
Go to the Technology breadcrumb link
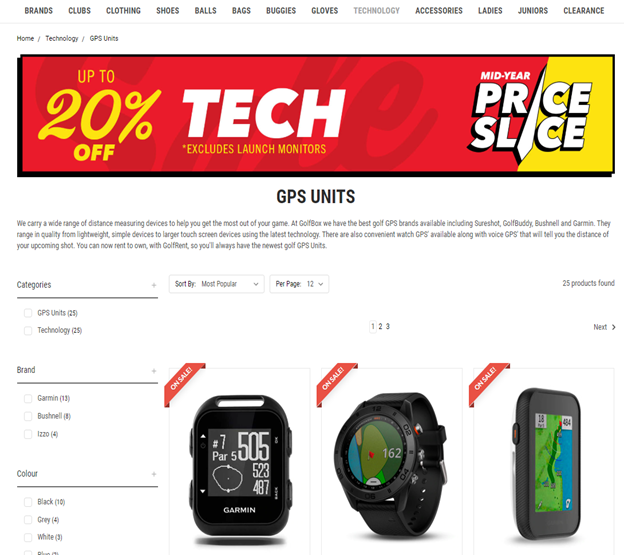coord(62,39)
